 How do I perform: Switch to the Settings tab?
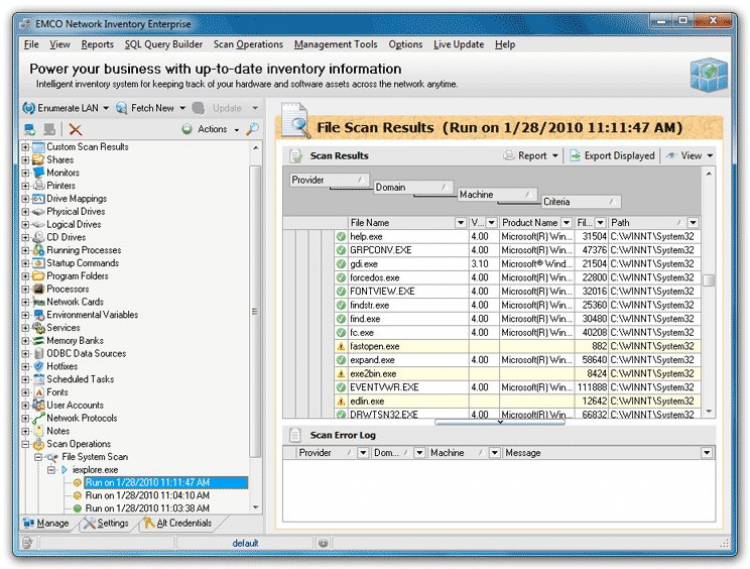click(x=105, y=523)
